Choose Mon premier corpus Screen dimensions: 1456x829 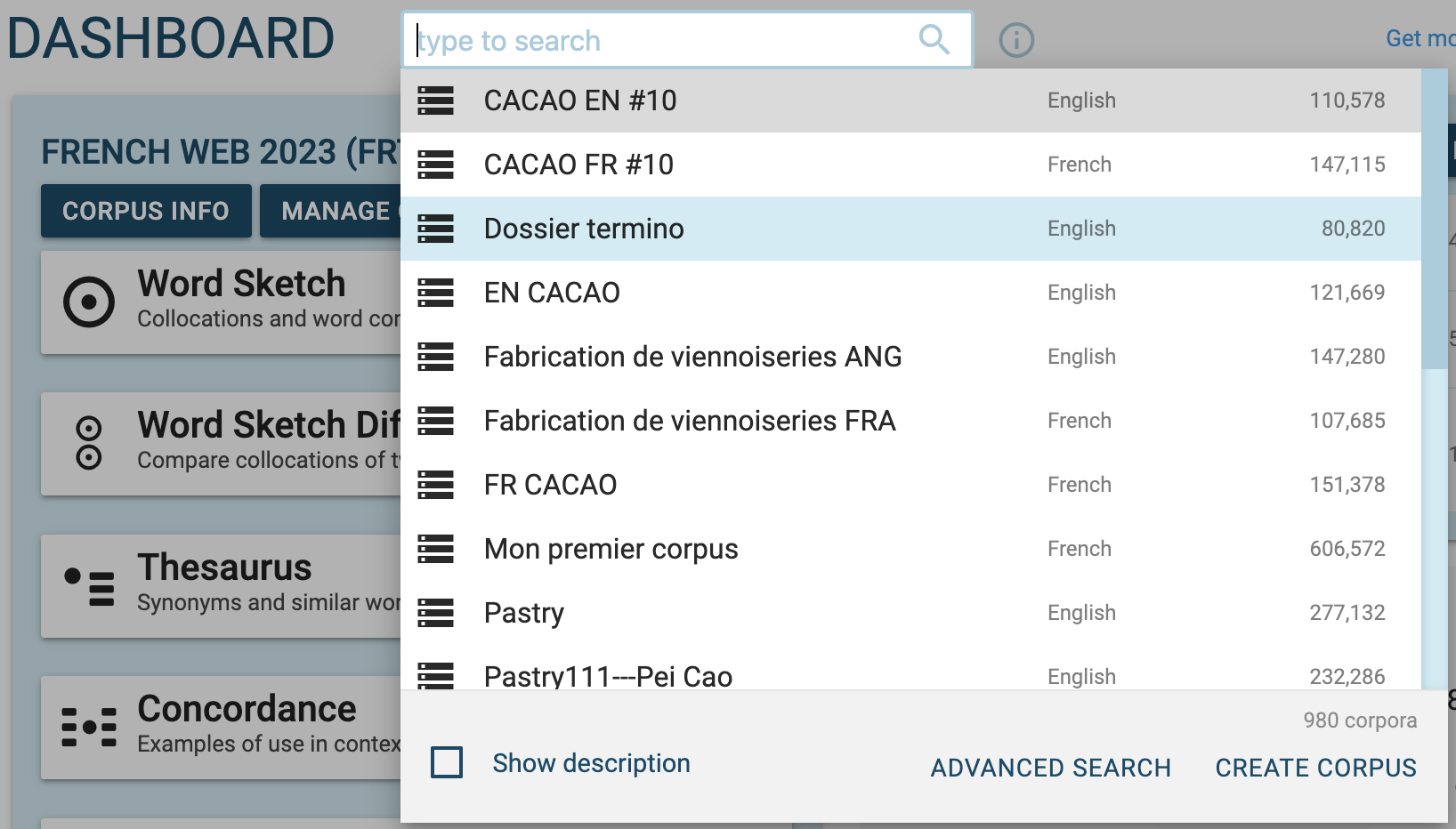pyautogui.click(x=910, y=549)
